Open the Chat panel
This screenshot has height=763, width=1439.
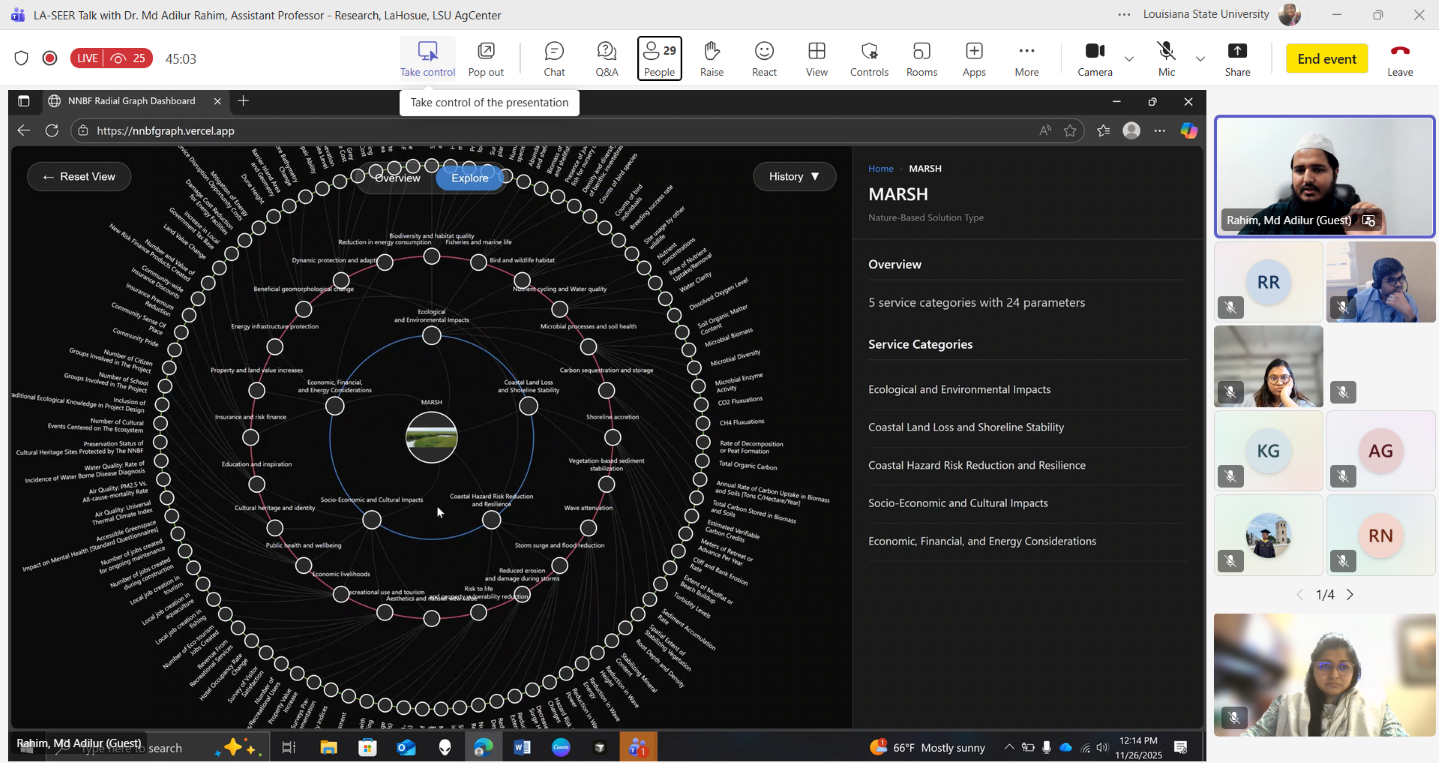tap(554, 58)
